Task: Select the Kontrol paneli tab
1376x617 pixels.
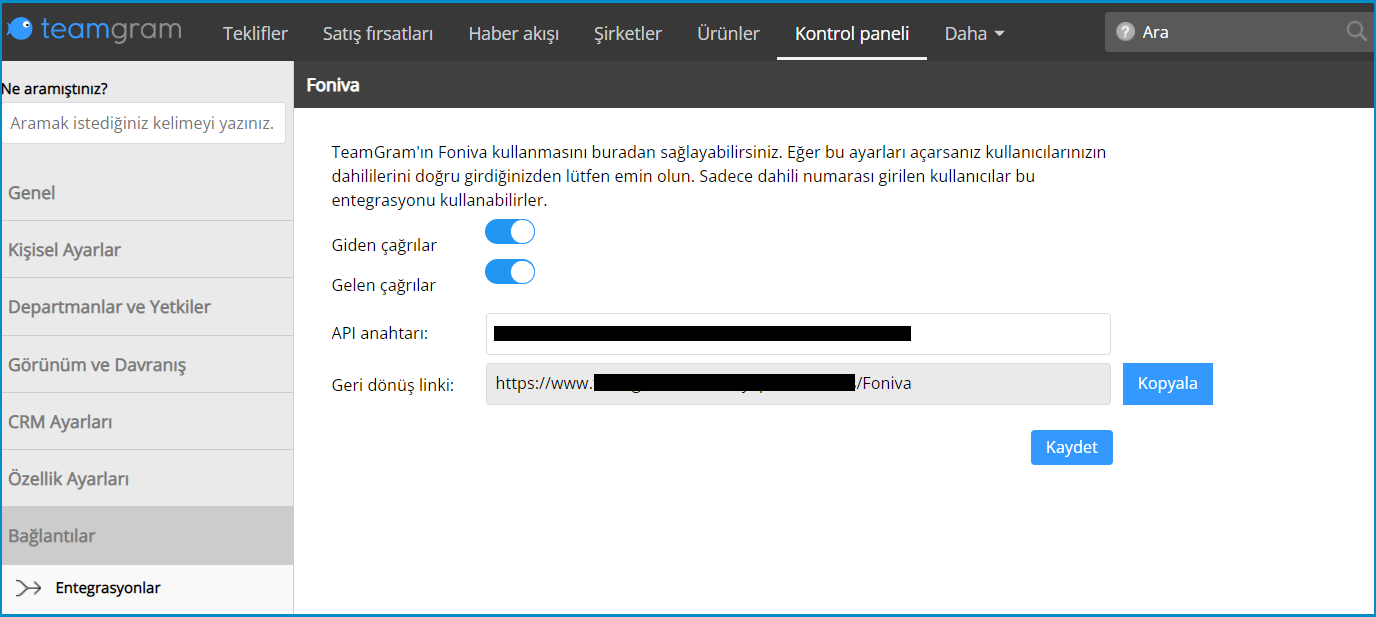Action: coord(852,33)
